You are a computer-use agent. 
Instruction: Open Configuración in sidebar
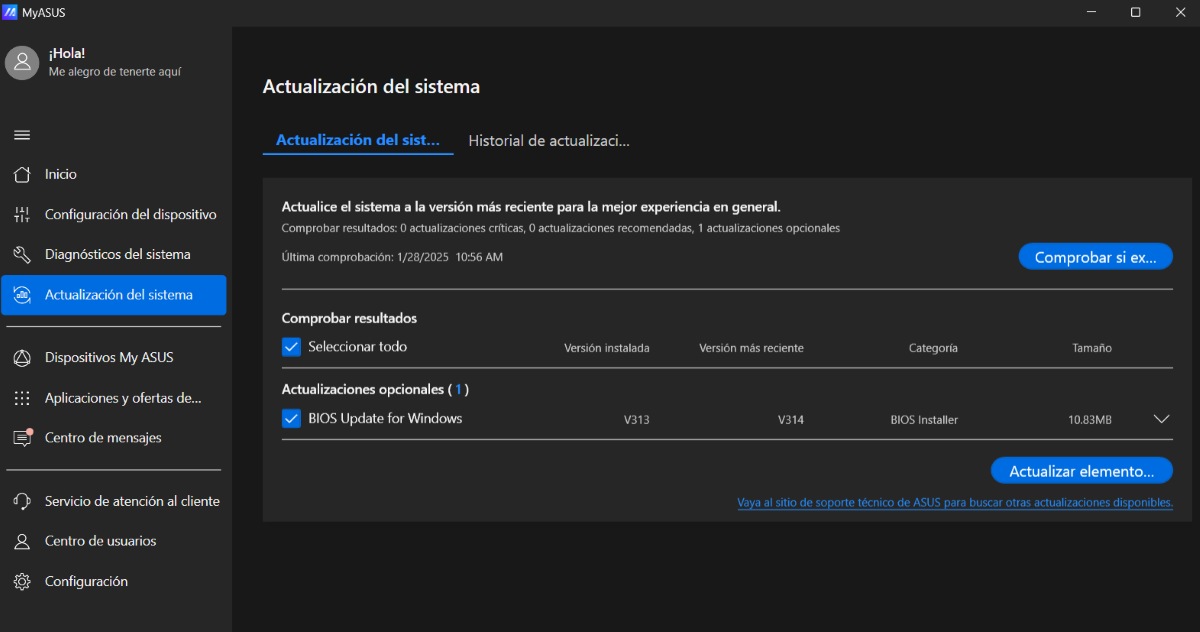(114, 581)
